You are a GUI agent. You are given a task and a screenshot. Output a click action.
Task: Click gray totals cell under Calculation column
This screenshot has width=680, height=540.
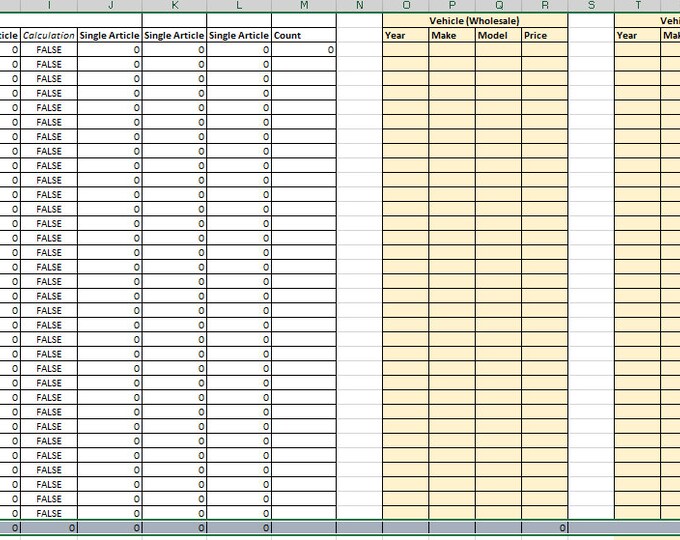[x=49, y=527]
